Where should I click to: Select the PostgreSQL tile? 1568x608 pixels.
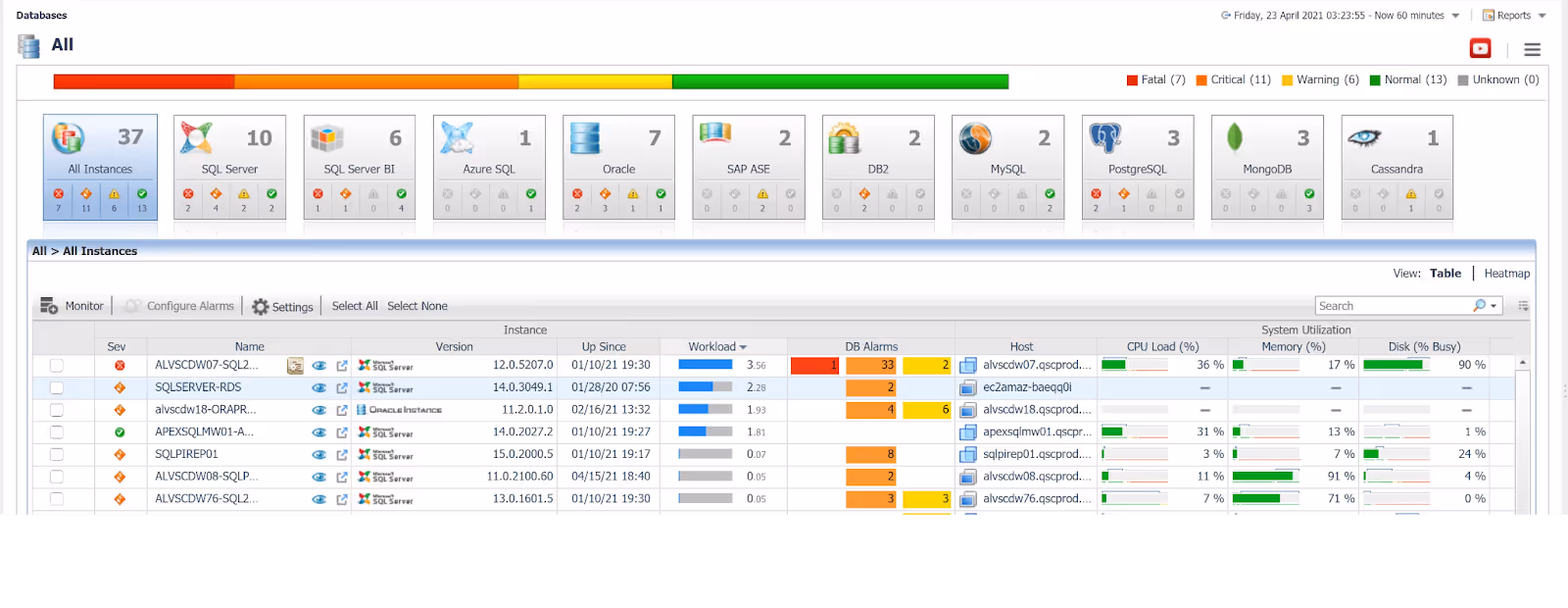[x=1138, y=168]
